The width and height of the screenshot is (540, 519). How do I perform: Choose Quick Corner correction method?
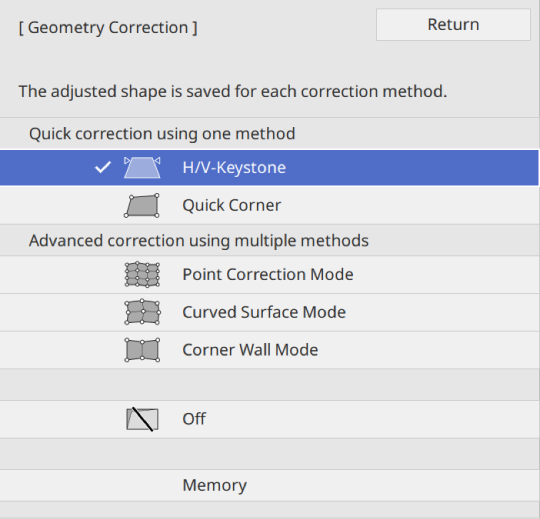(269, 206)
